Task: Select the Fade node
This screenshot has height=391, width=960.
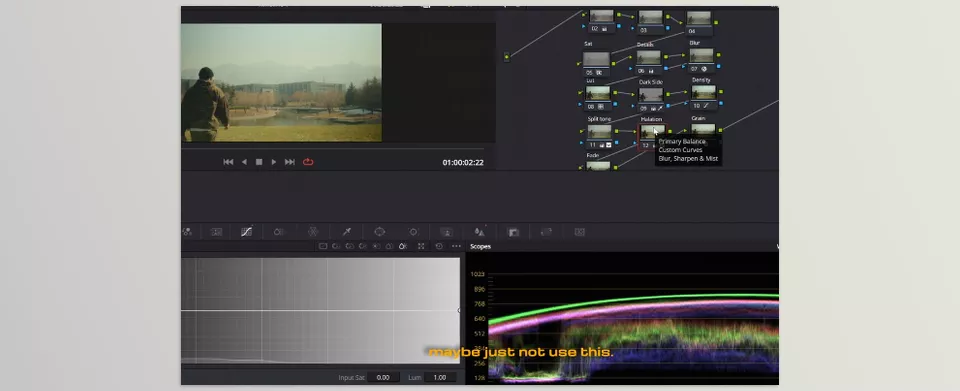Action: tap(598, 165)
